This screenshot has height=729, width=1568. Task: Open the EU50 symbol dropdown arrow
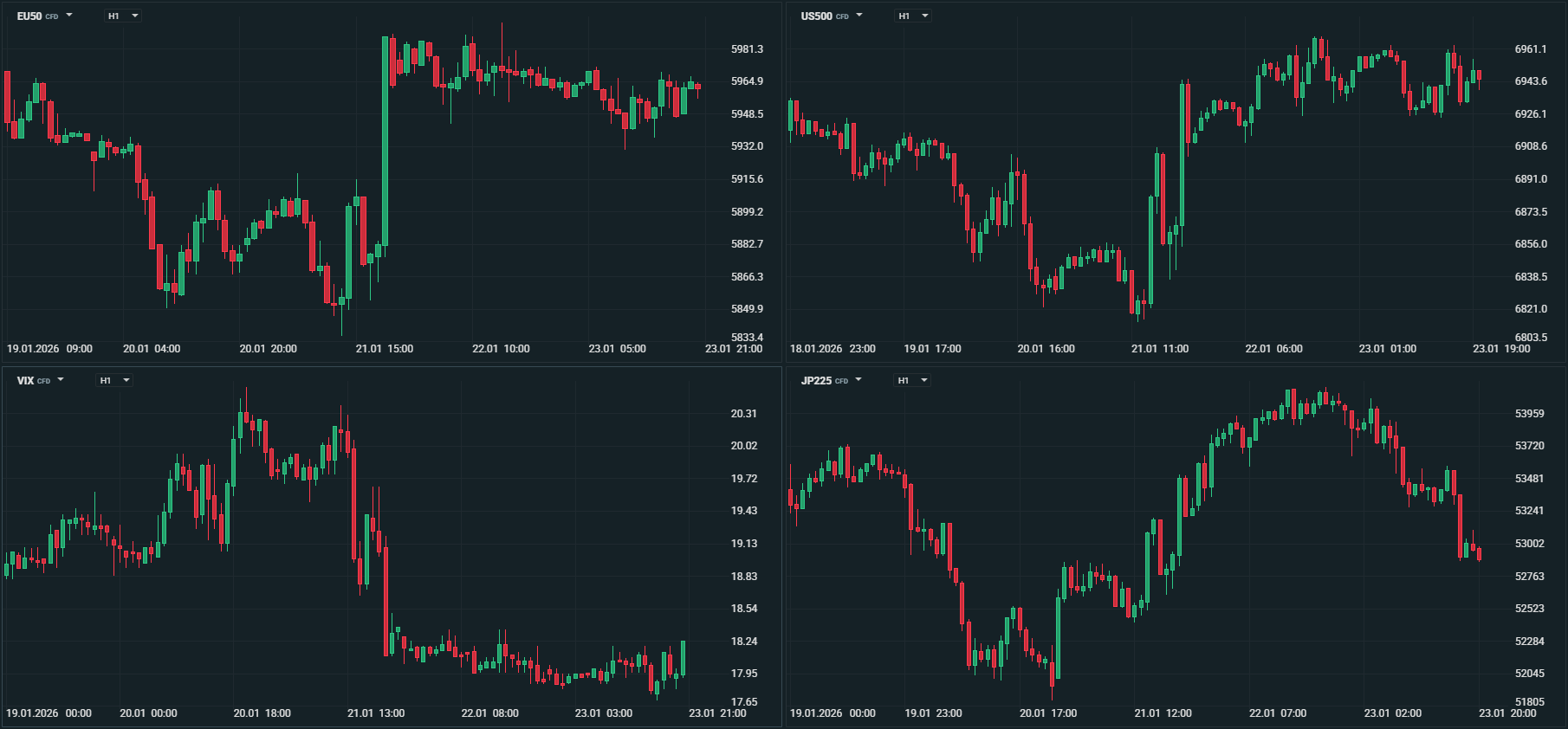(x=69, y=16)
